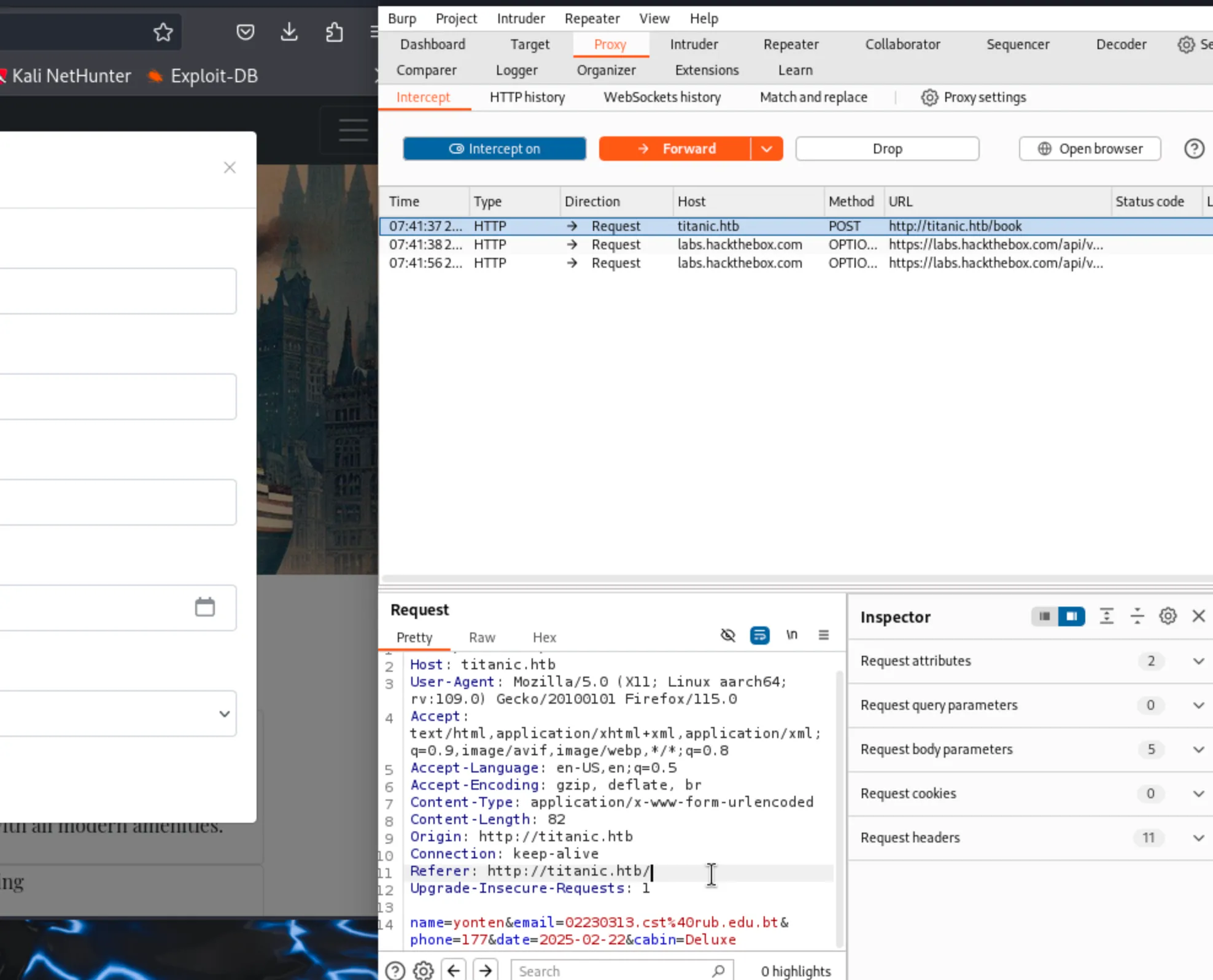
Task: Switch to HTTP history tab
Action: [527, 98]
